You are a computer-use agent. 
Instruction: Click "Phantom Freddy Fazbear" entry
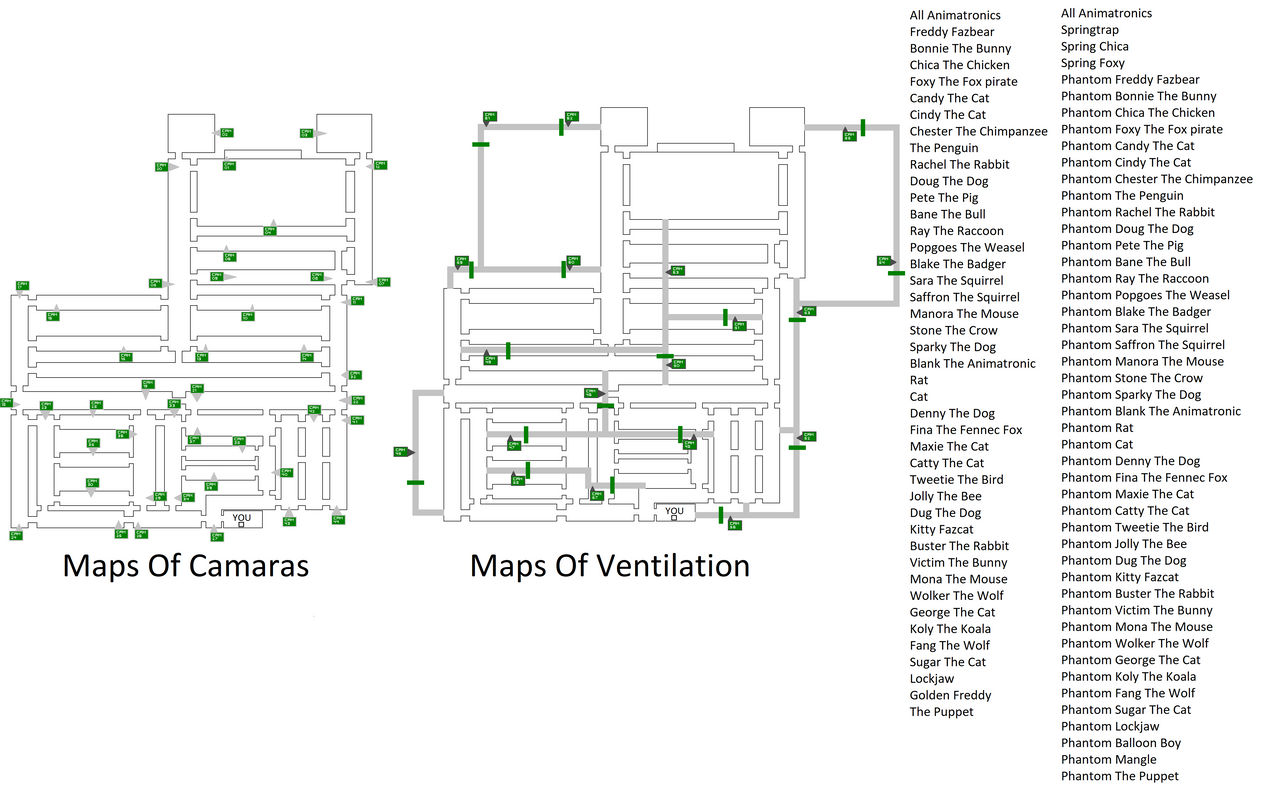coord(1130,79)
